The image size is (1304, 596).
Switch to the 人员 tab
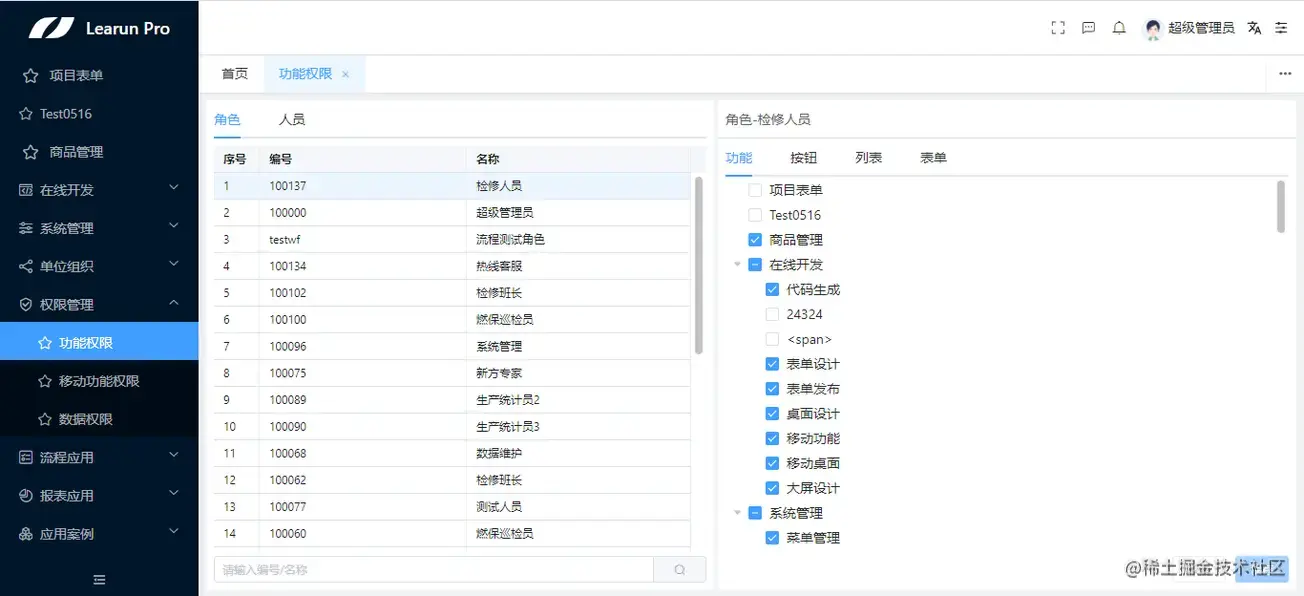(291, 119)
